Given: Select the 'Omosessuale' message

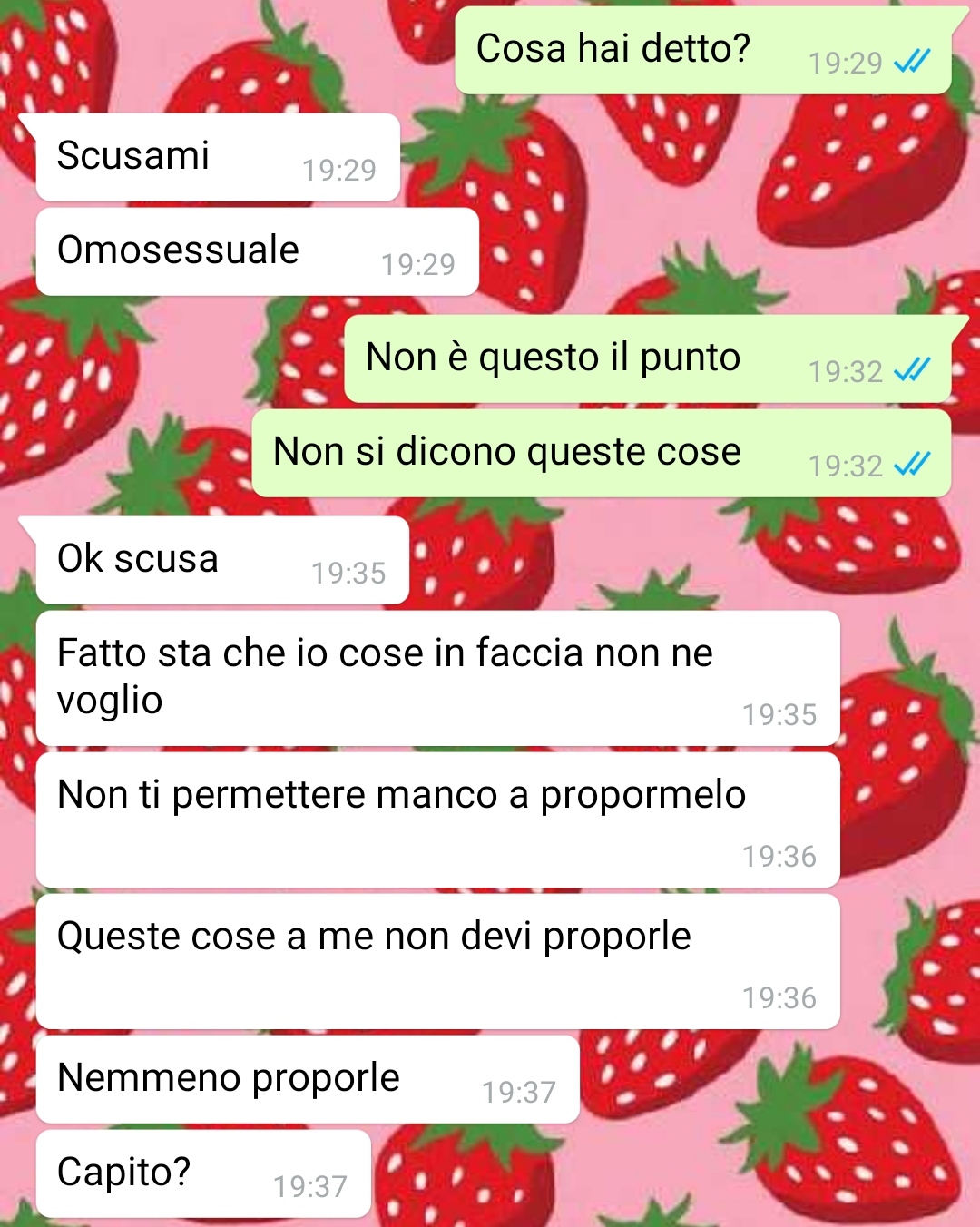Looking at the screenshot, I should [x=257, y=252].
